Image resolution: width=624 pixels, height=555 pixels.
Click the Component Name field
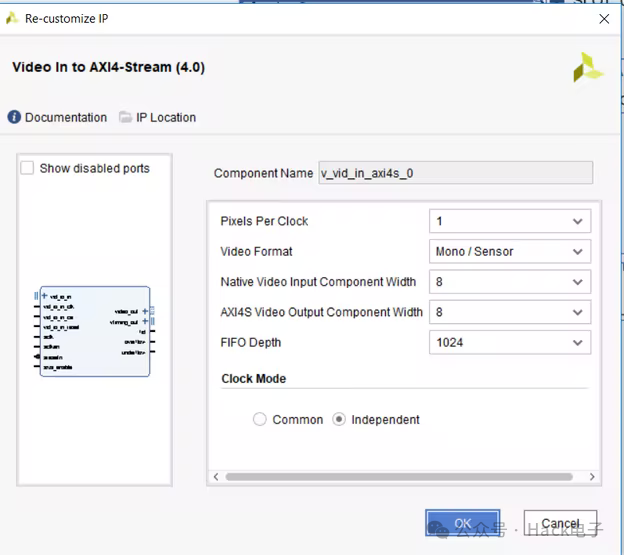(455, 173)
